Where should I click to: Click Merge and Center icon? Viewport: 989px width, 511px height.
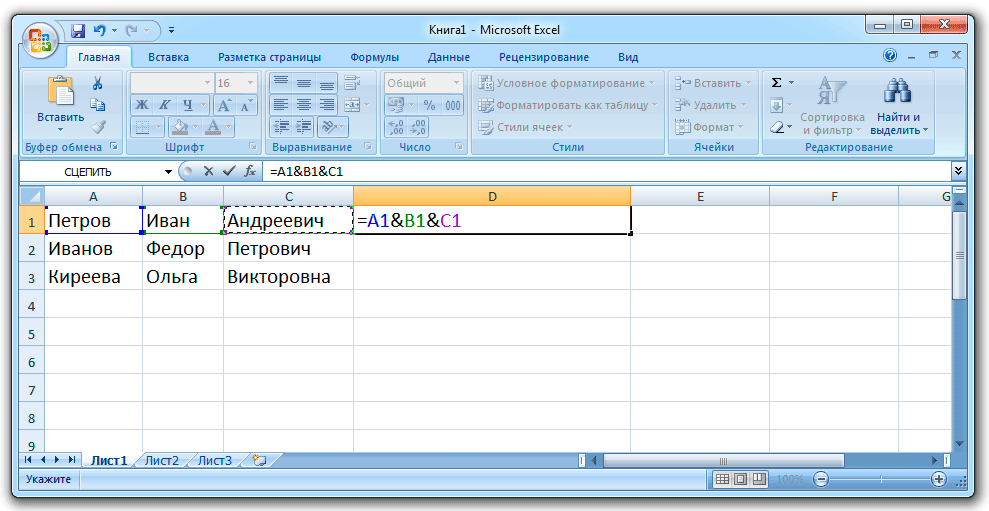pyautogui.click(x=351, y=105)
